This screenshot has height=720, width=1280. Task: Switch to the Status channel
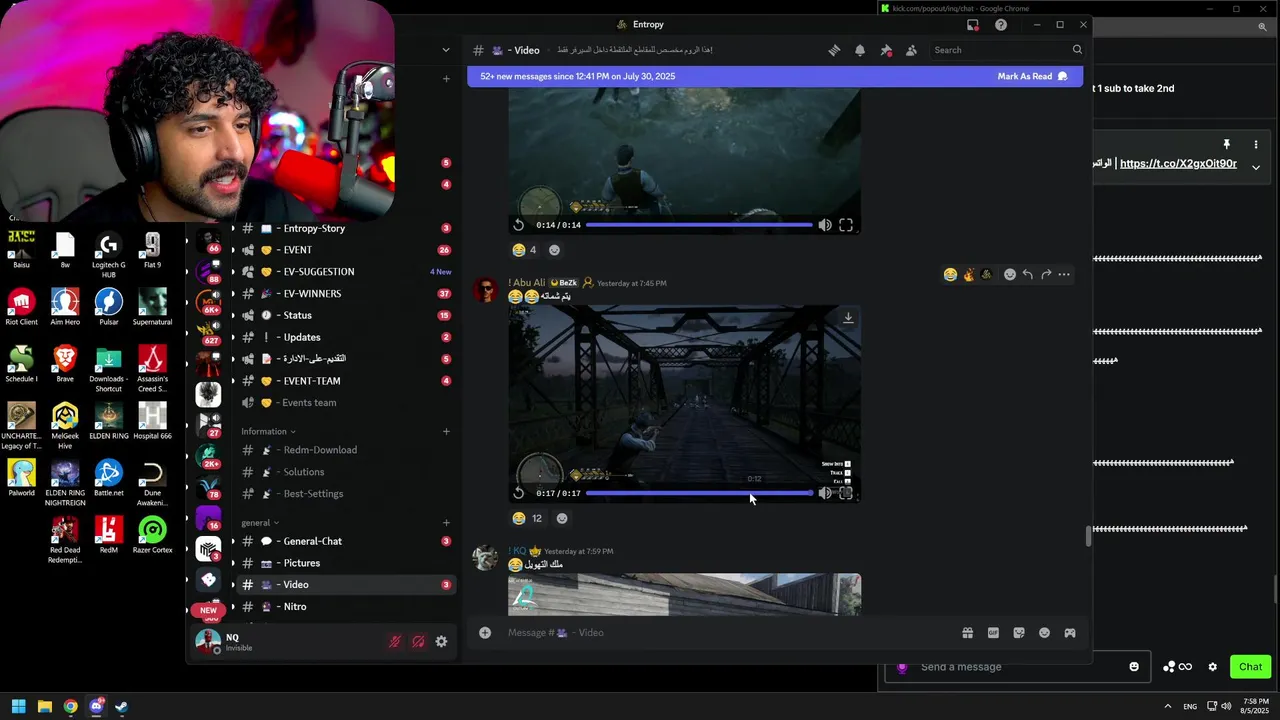pyautogui.click(x=345, y=315)
